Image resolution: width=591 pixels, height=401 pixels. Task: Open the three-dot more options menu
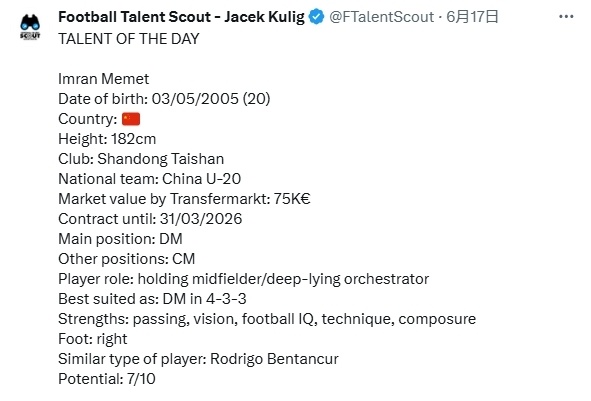tap(566, 17)
